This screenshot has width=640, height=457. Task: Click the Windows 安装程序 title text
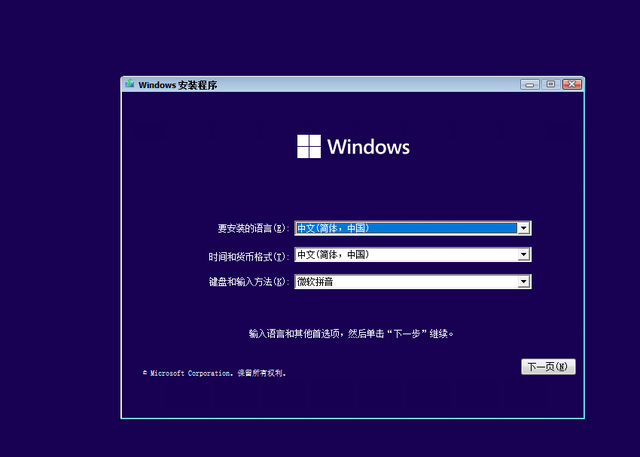pyautogui.click(x=178, y=85)
